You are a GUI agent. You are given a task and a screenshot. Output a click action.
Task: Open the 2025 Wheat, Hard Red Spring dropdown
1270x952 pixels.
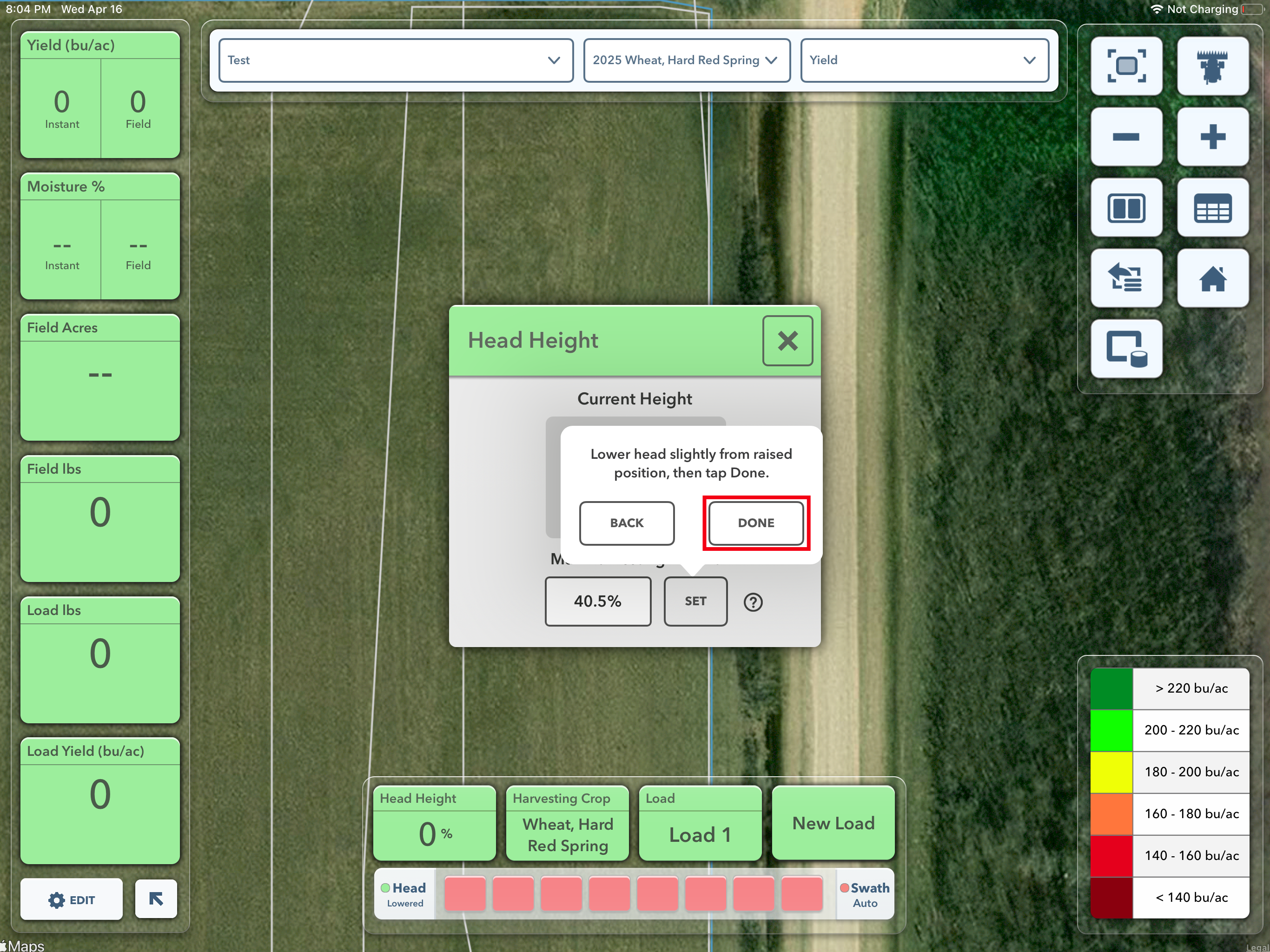[687, 60]
